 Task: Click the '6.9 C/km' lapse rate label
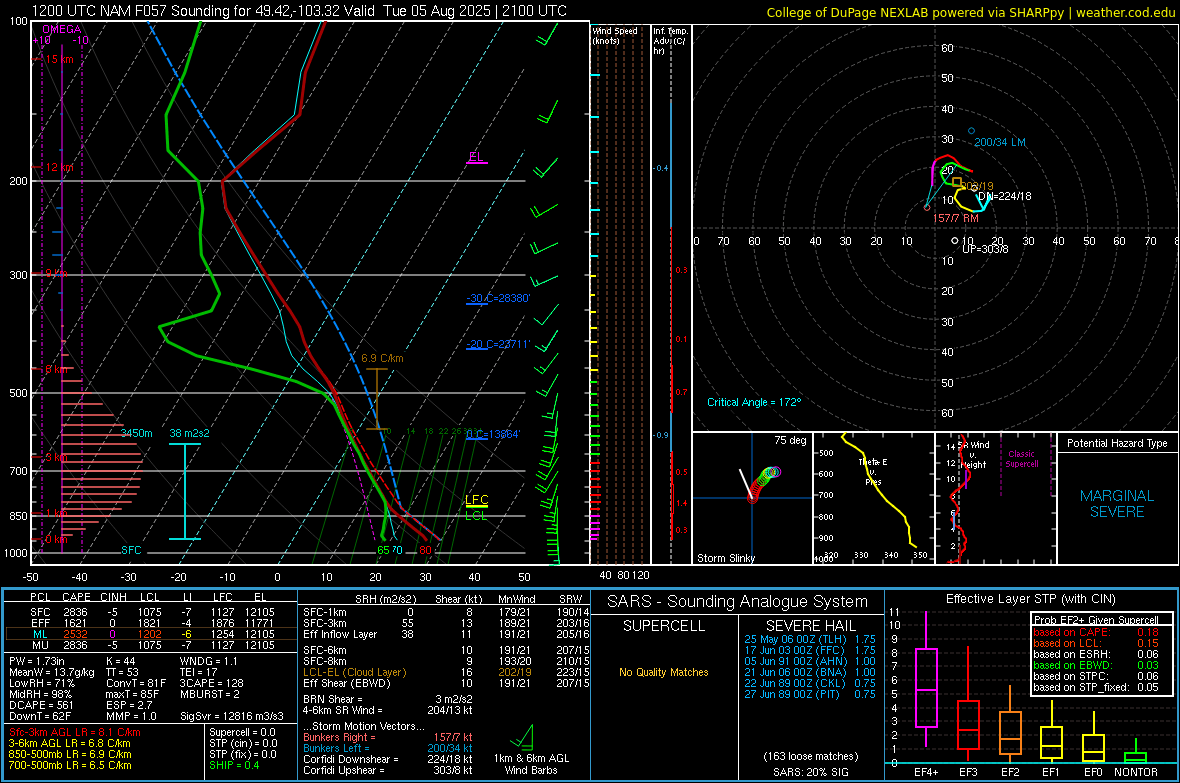tap(382, 358)
